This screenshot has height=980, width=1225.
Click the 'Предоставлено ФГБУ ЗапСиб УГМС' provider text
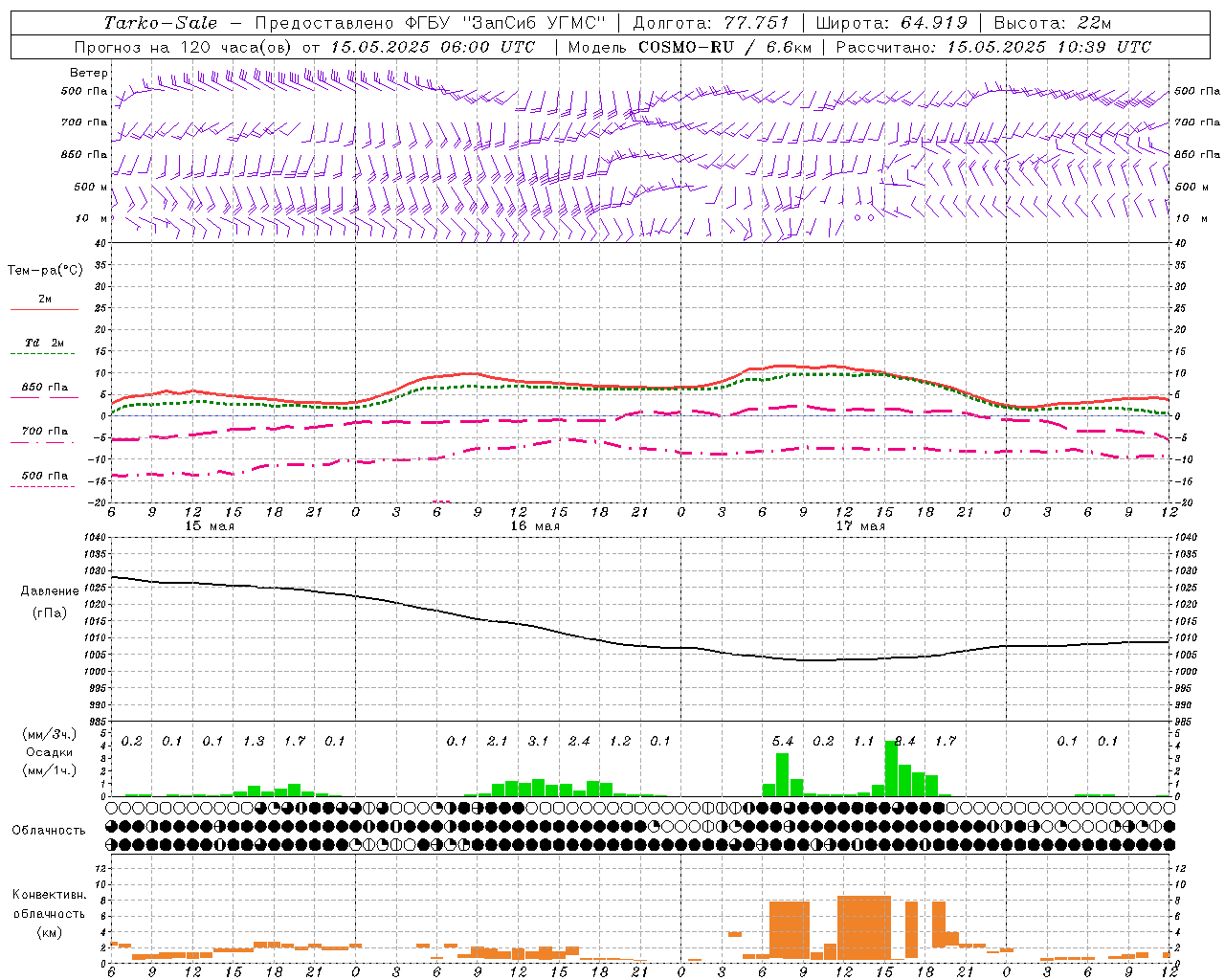click(x=431, y=23)
